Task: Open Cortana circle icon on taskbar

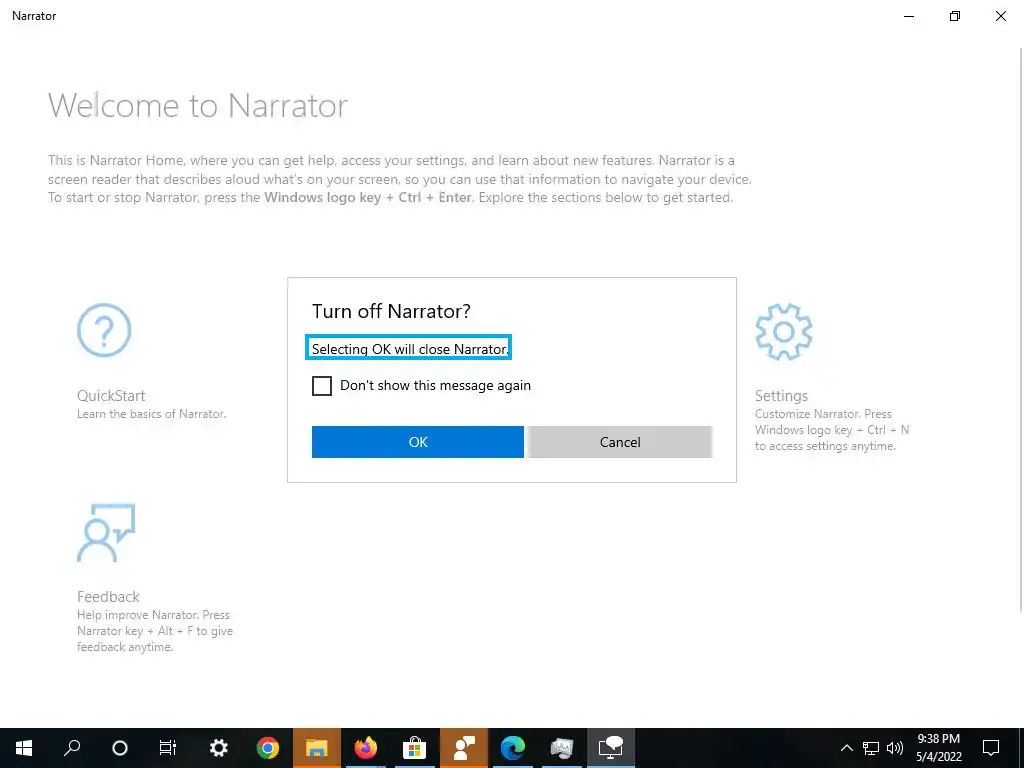Action: coord(120,748)
